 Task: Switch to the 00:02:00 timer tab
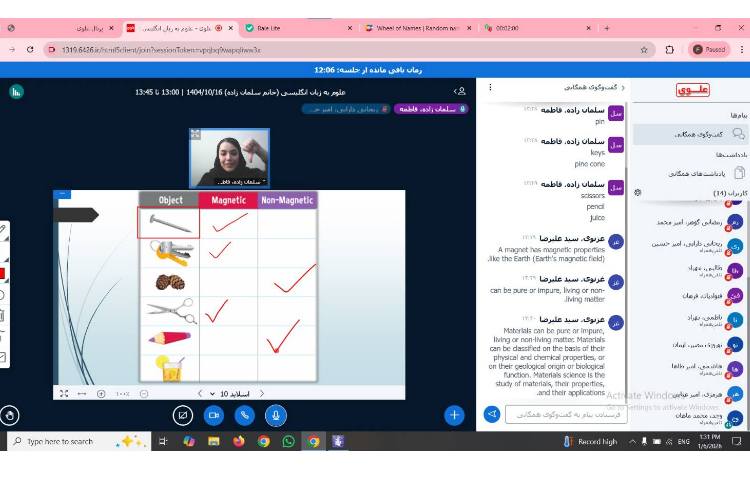pos(537,28)
